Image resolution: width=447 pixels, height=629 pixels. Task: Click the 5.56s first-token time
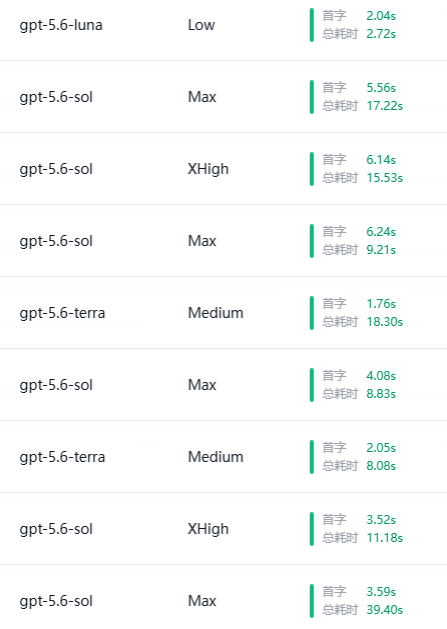381,88
